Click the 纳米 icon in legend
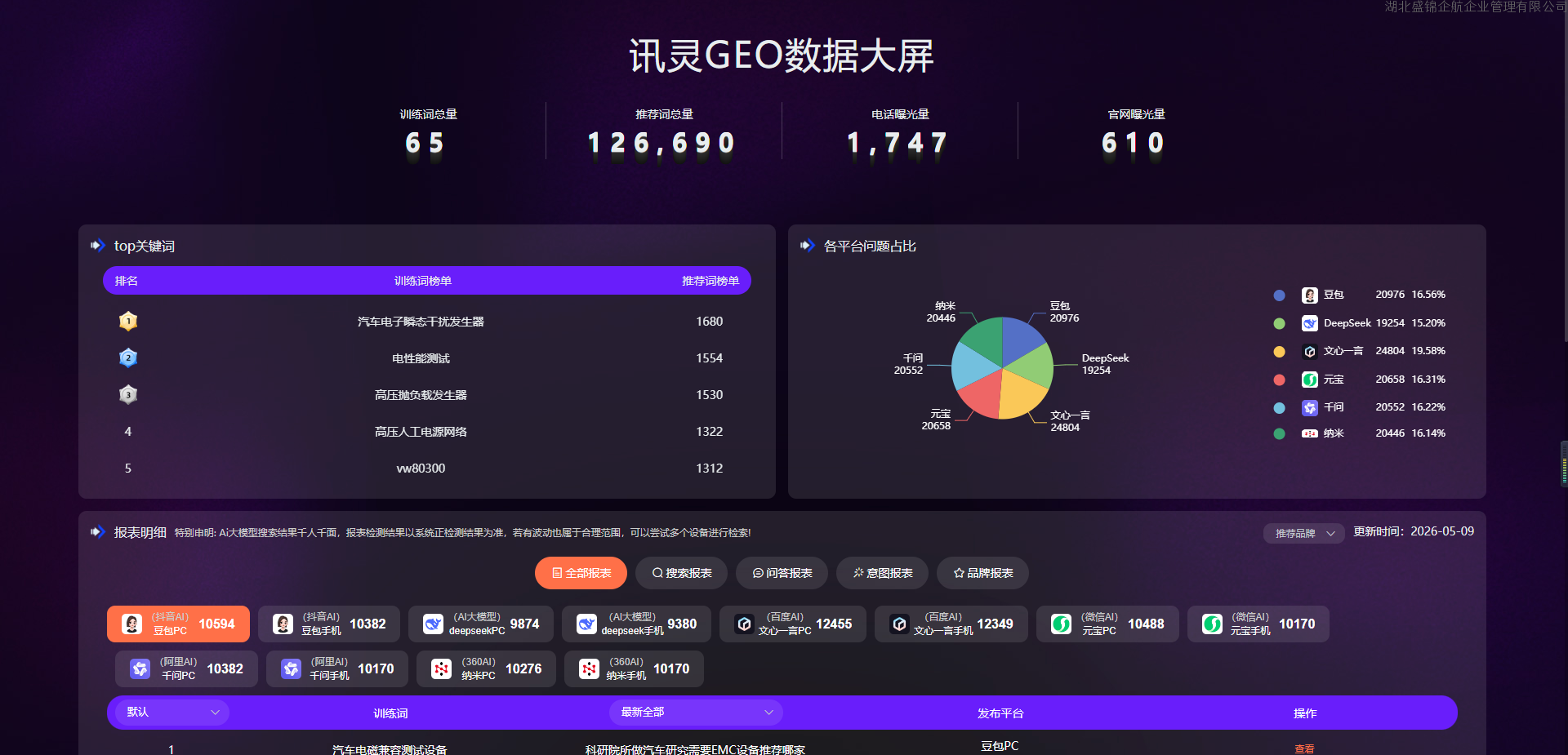Image resolution: width=1568 pixels, height=755 pixels. pyautogui.click(x=1310, y=433)
